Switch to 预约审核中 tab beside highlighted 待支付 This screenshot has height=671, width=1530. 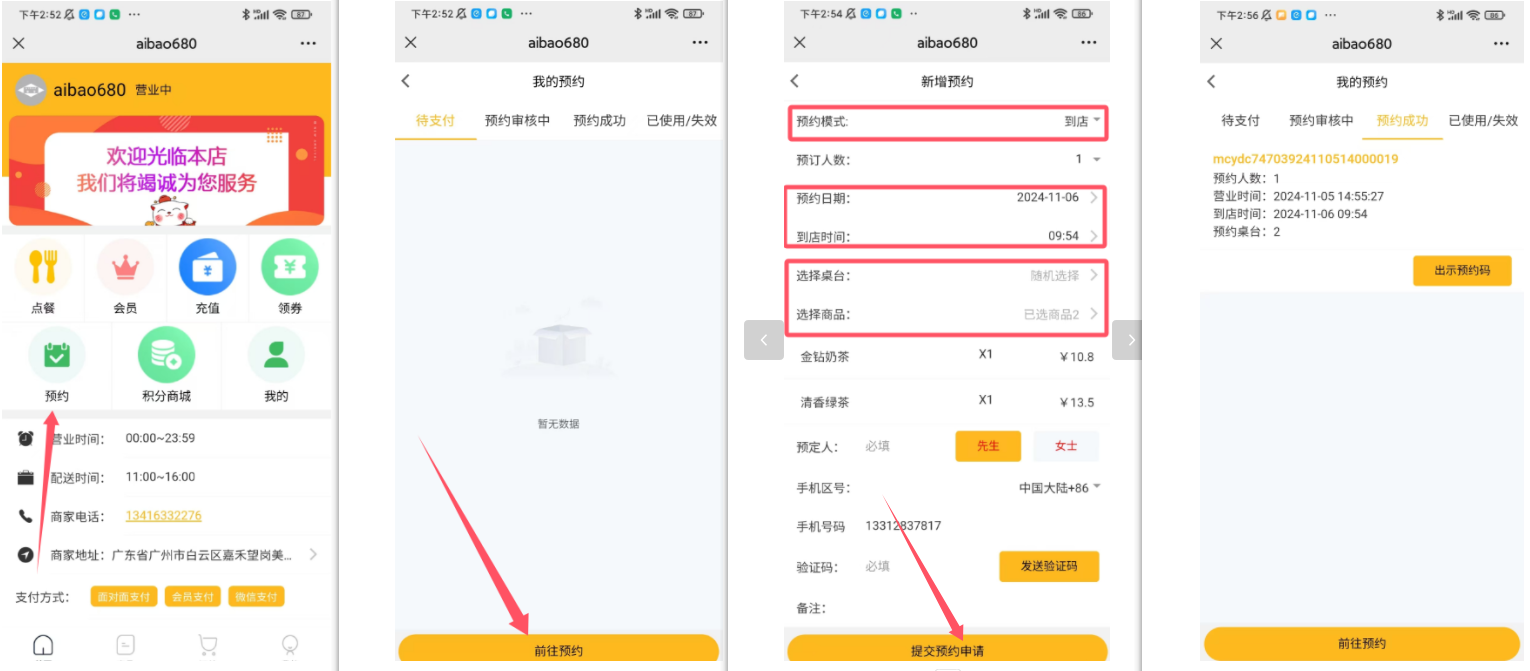517,121
